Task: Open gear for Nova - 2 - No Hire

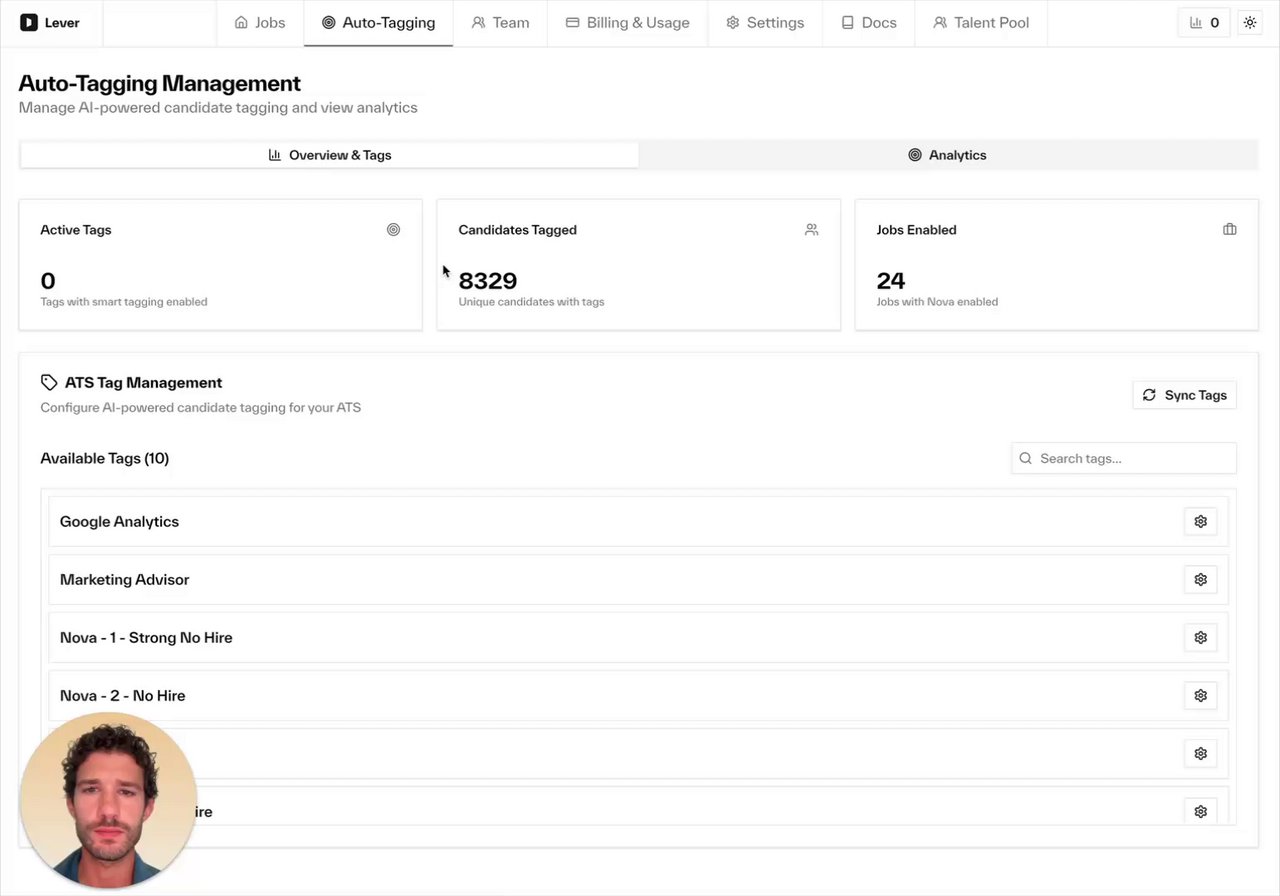Action: tap(1200, 695)
